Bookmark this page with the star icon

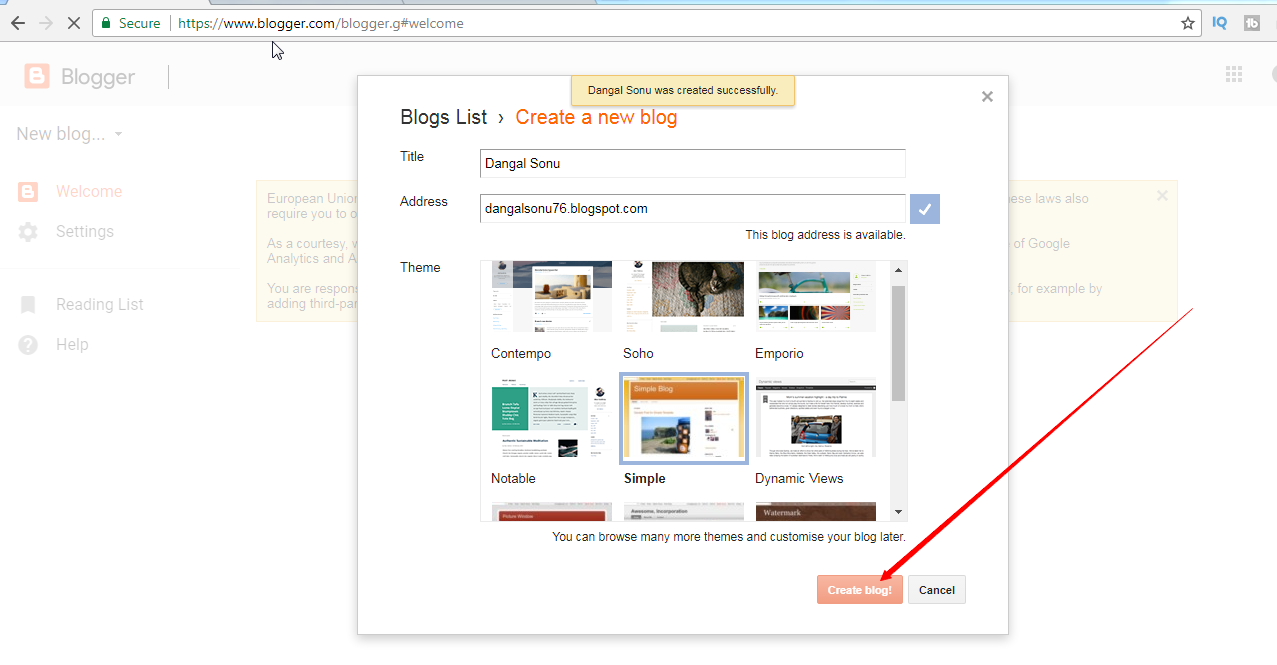coord(1188,23)
